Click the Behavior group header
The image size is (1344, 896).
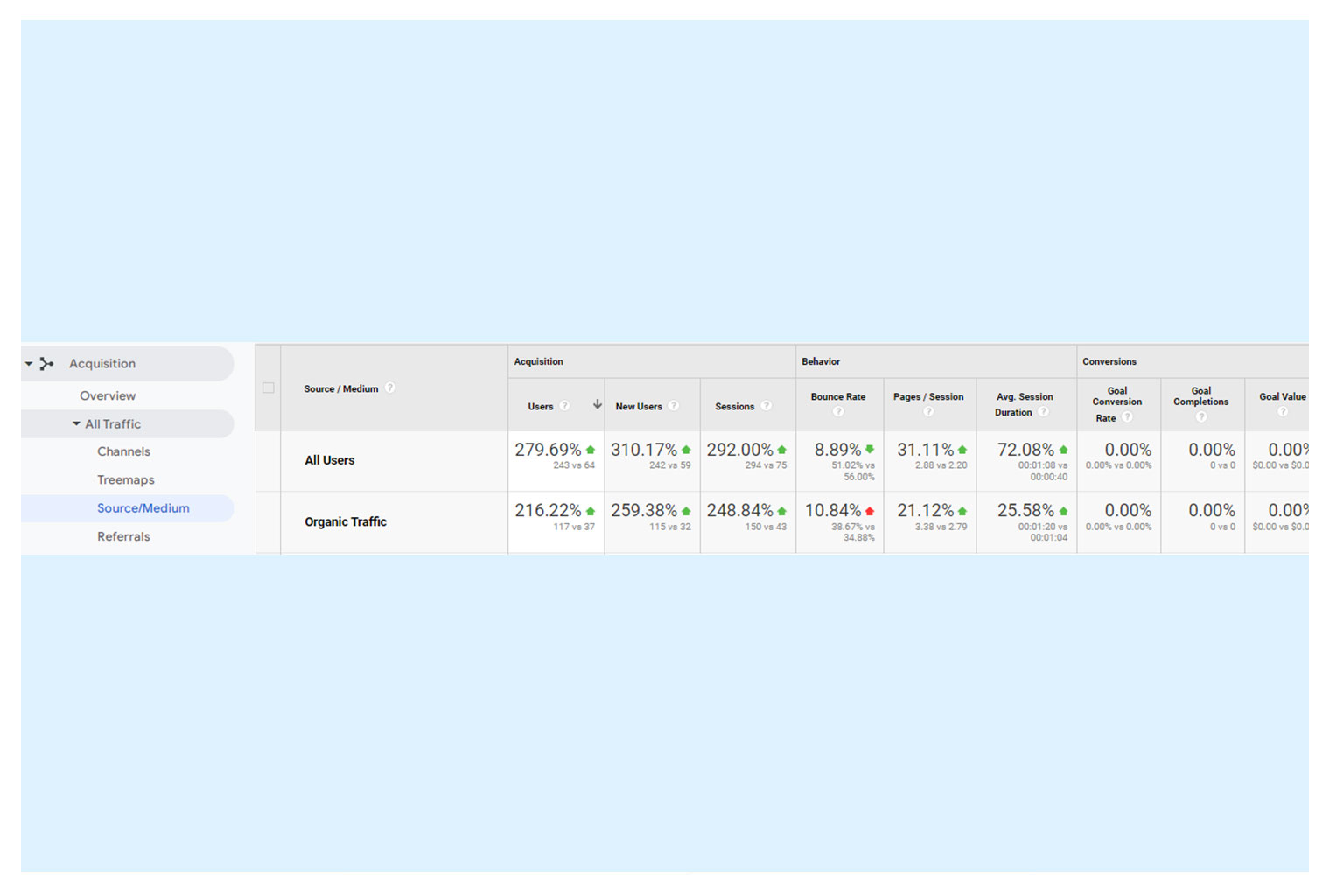tap(821, 361)
